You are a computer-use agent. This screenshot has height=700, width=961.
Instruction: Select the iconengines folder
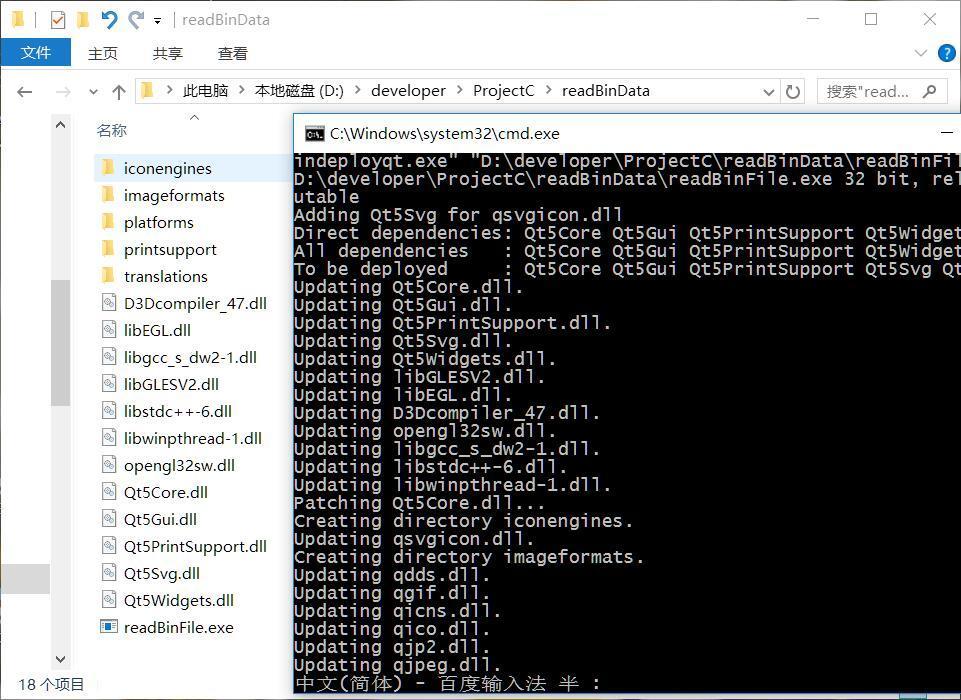[167, 168]
